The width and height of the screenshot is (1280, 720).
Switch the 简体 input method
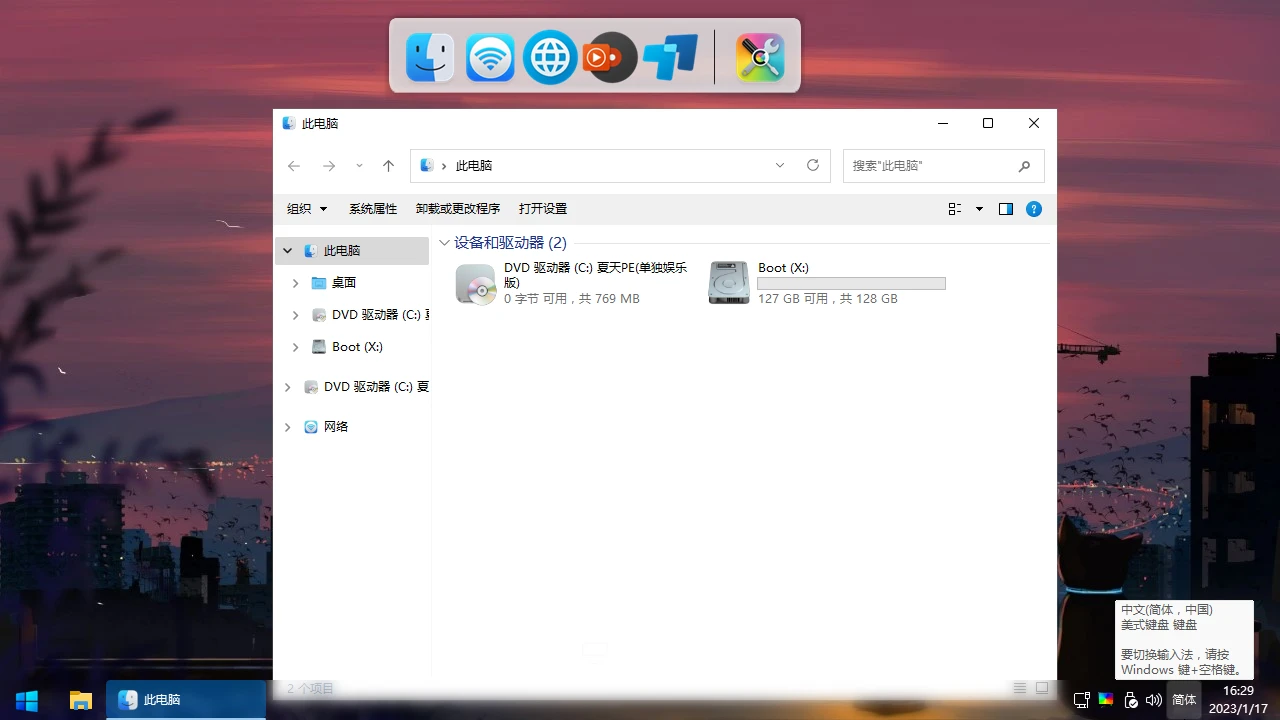coord(1184,700)
